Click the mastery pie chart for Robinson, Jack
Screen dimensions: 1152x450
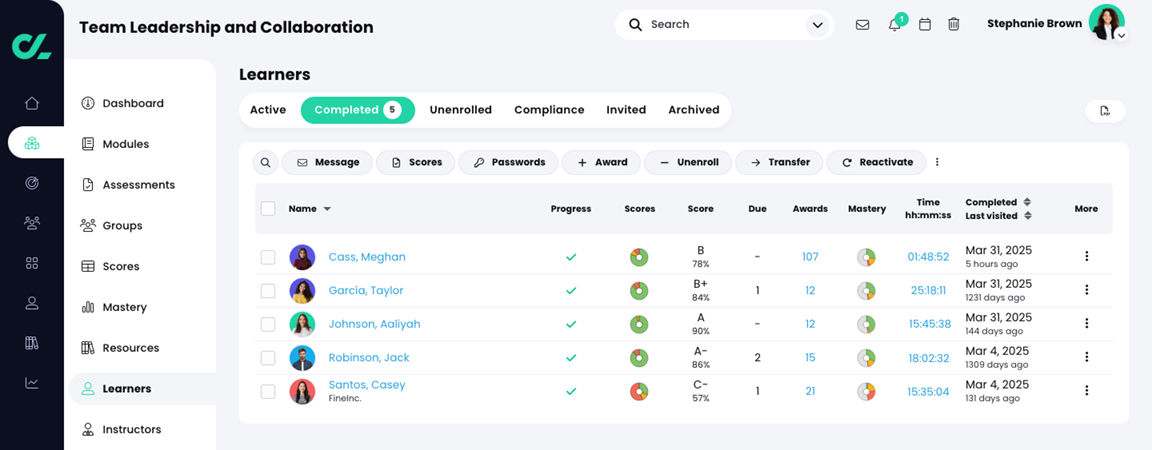(866, 358)
